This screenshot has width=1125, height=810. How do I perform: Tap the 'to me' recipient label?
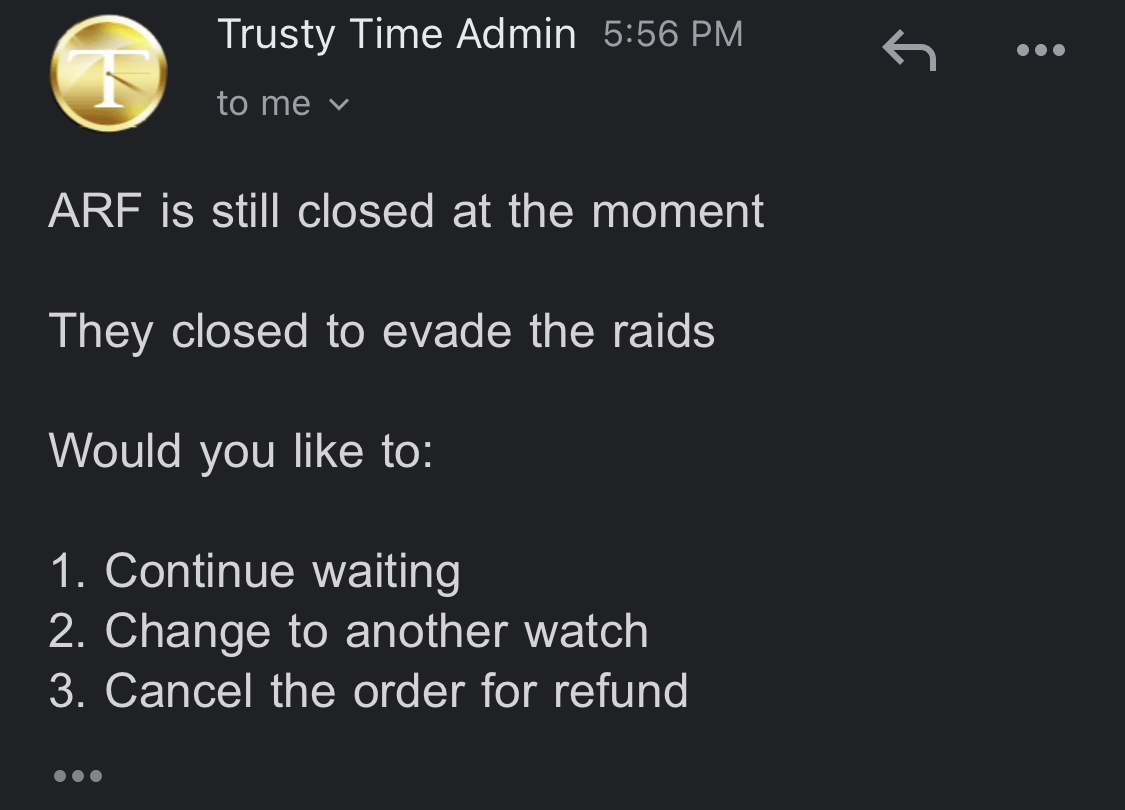[x=264, y=103]
